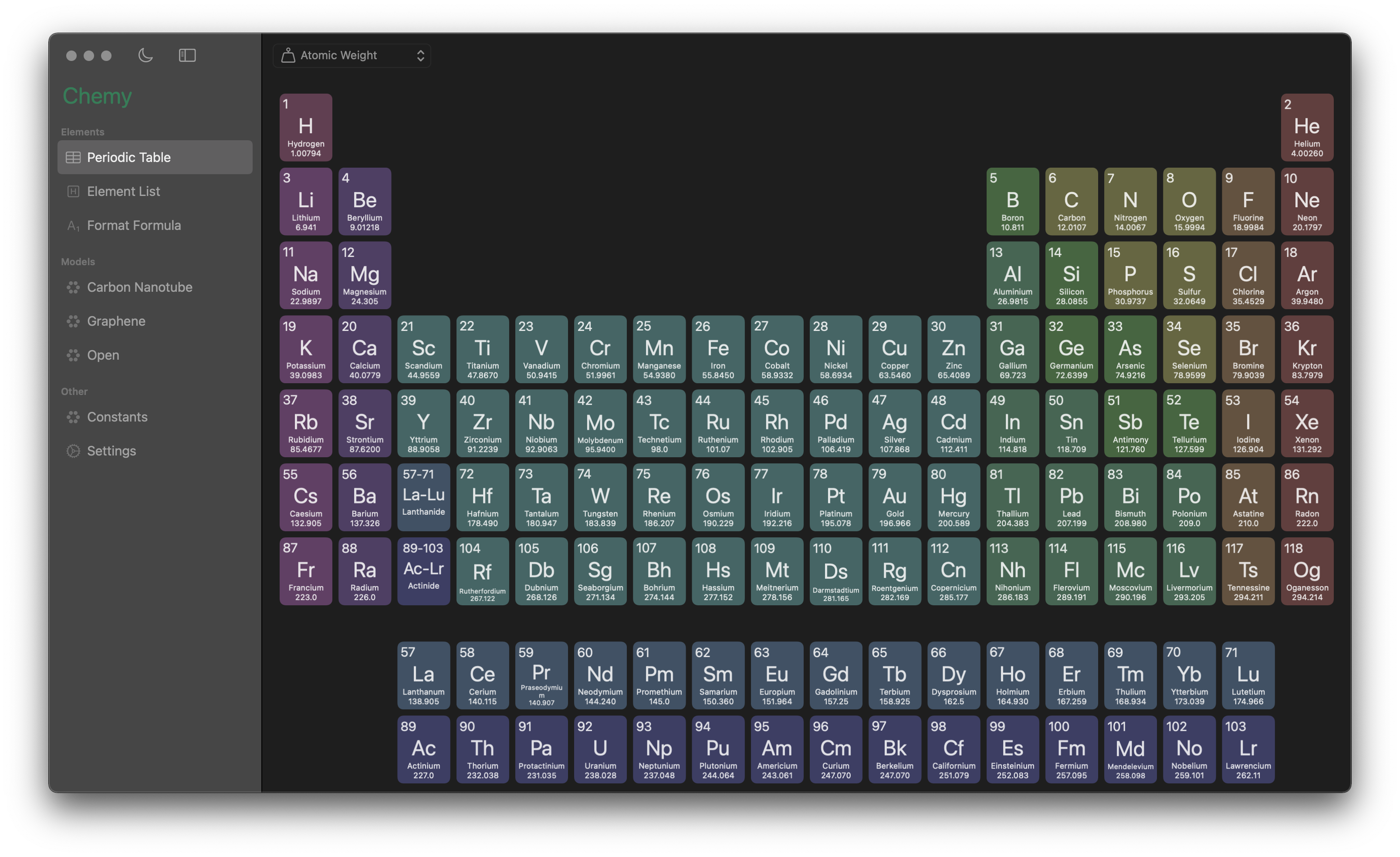Switch to the Format Formula view
Image resolution: width=1400 pixels, height=857 pixels.
(134, 226)
